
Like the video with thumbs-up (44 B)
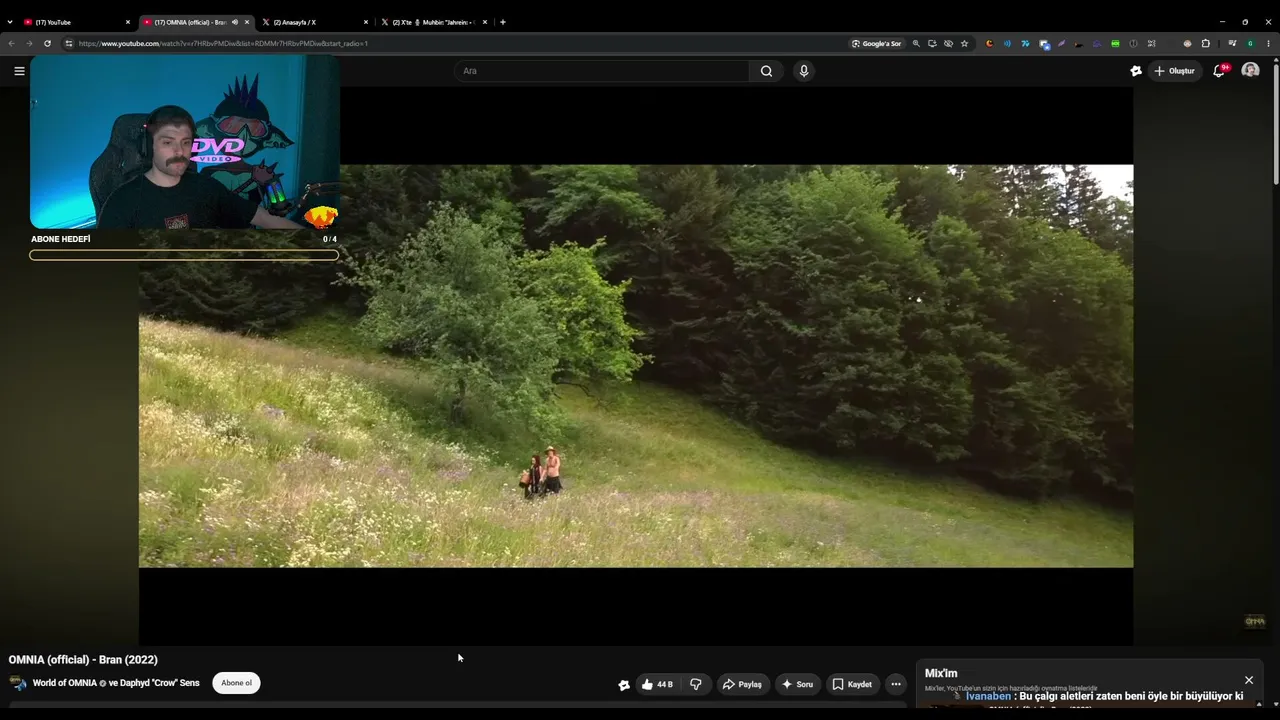[x=658, y=684]
